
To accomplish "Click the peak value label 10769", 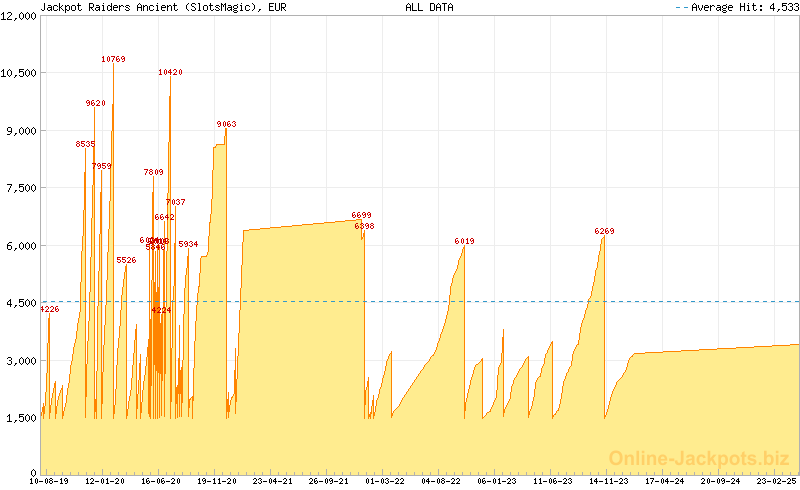I will point(113,59).
